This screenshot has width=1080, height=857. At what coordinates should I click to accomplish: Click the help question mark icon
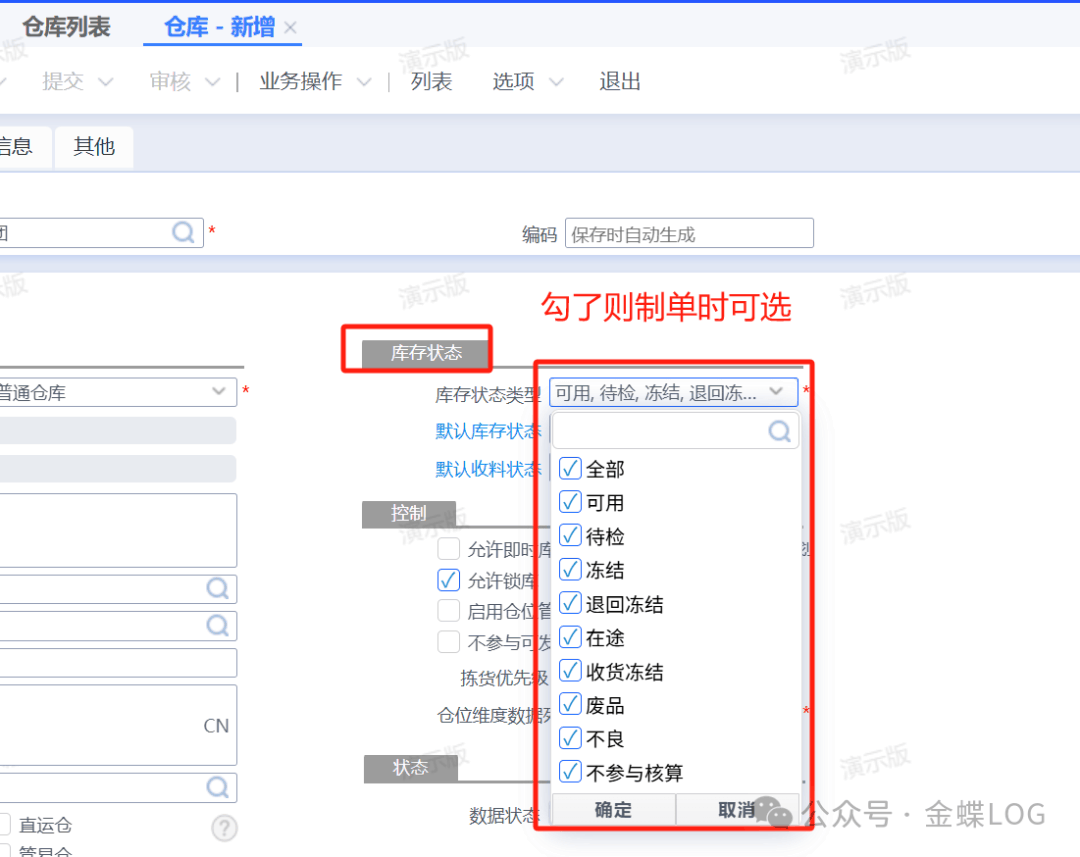pyautogui.click(x=225, y=828)
